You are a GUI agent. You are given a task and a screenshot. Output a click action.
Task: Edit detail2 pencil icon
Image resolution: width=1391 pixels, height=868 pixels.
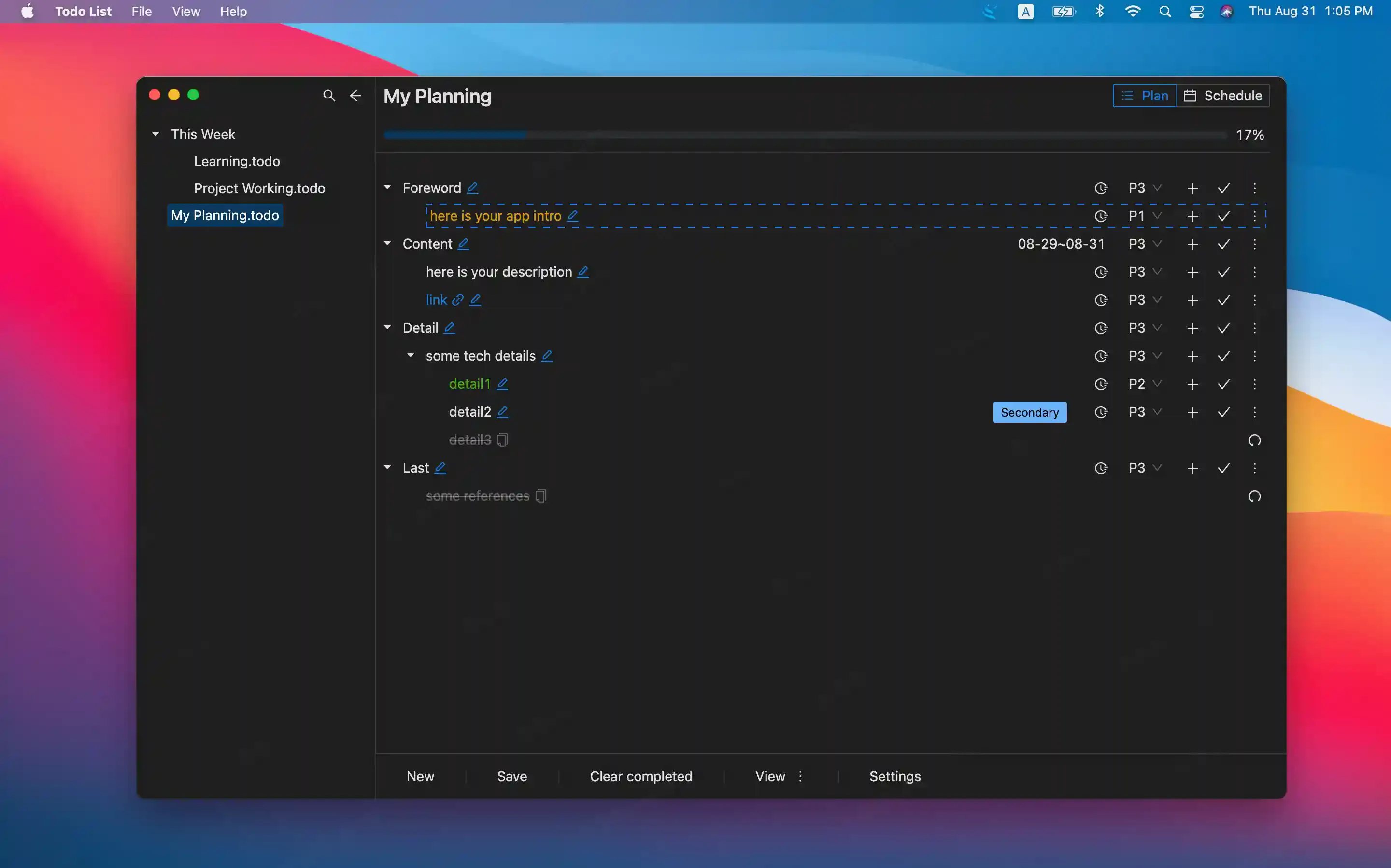[x=502, y=412]
